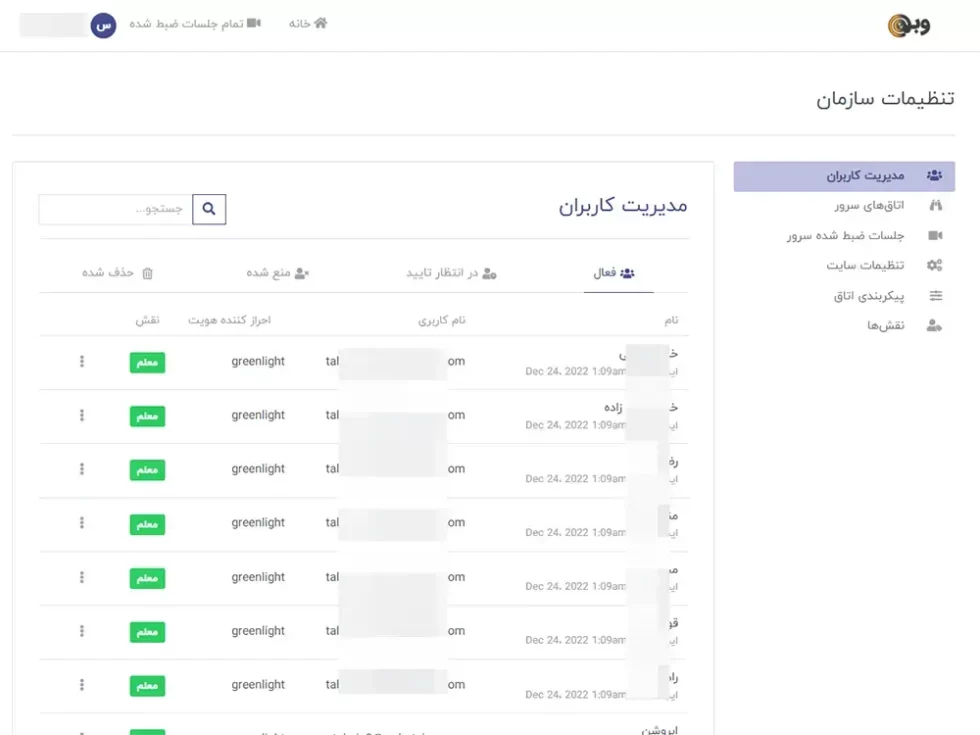The height and width of the screenshot is (735, 980).
Task: Switch to فعال active users tab
Action: 617,273
